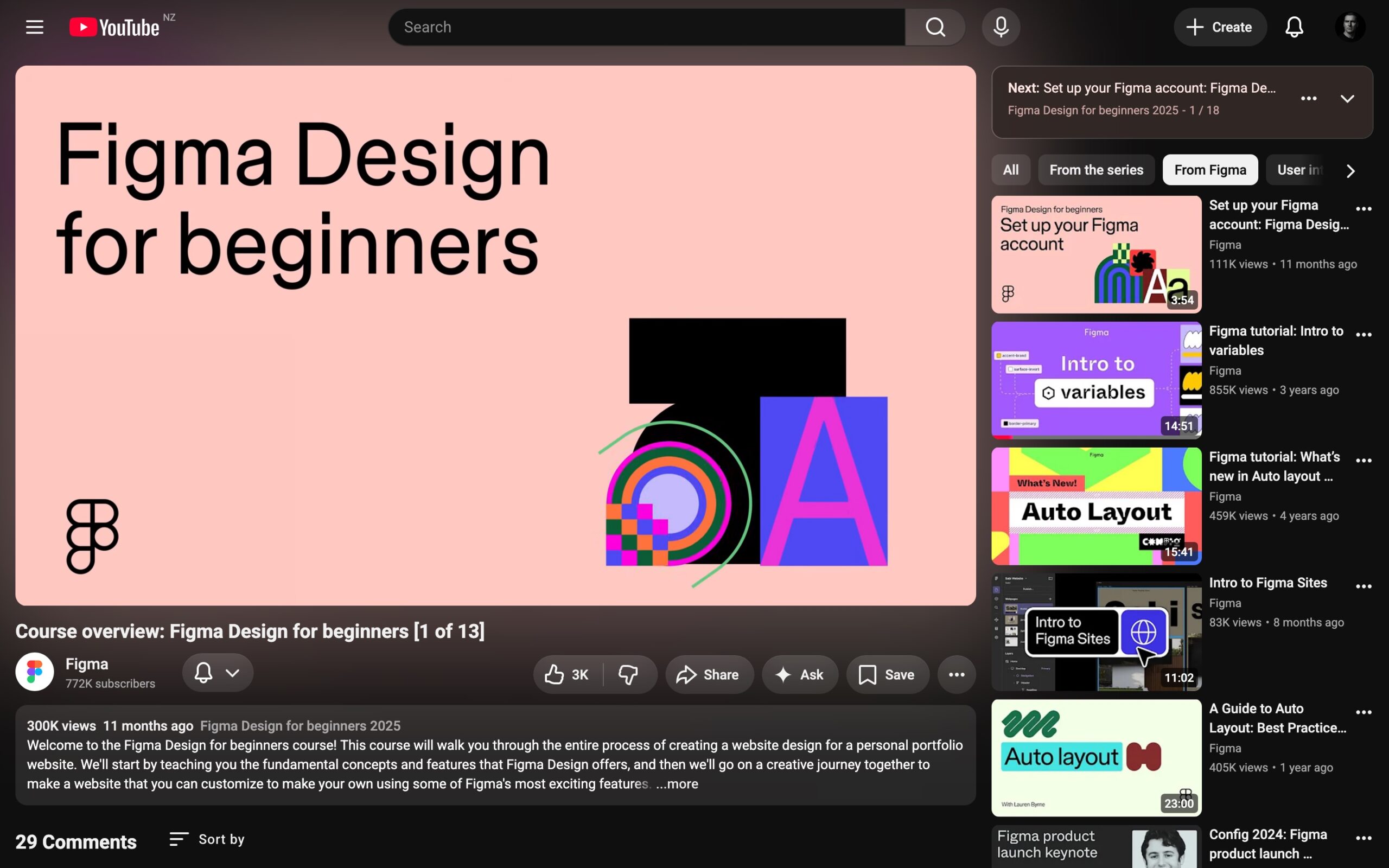Select the From Figma chip
This screenshot has height=868, width=1389.
(1210, 170)
